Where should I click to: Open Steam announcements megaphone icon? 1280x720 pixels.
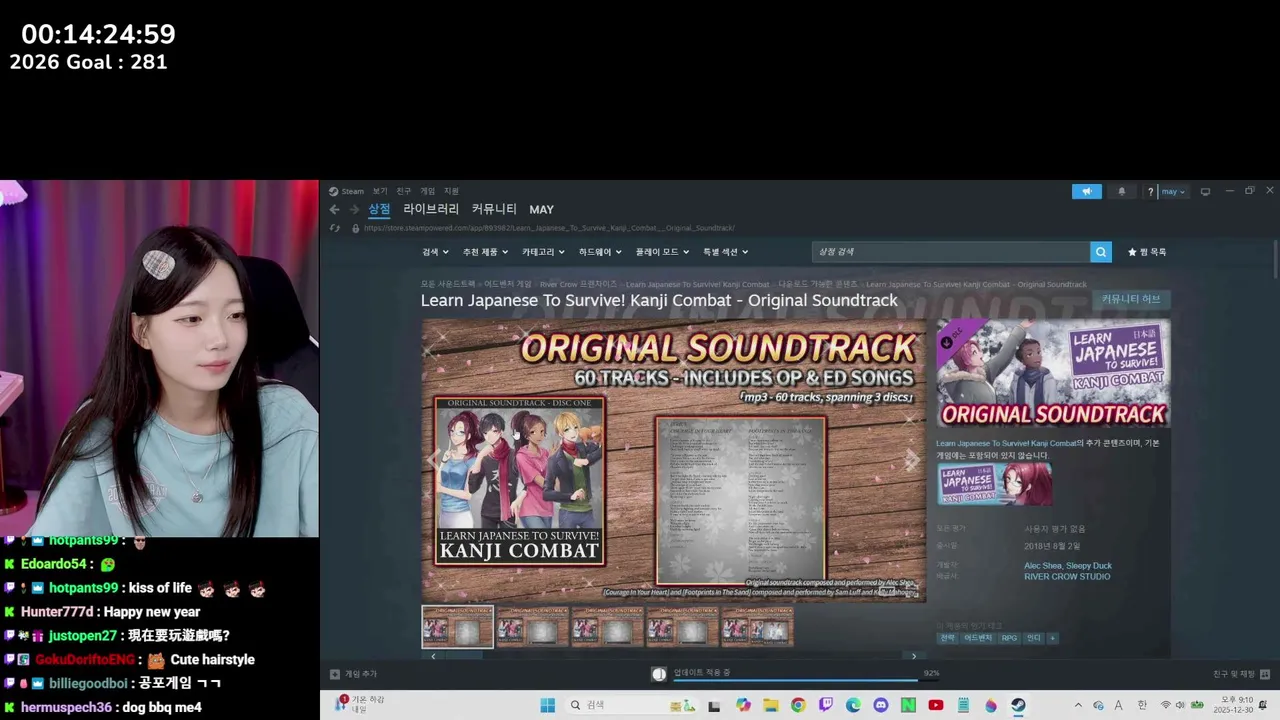coord(1087,191)
